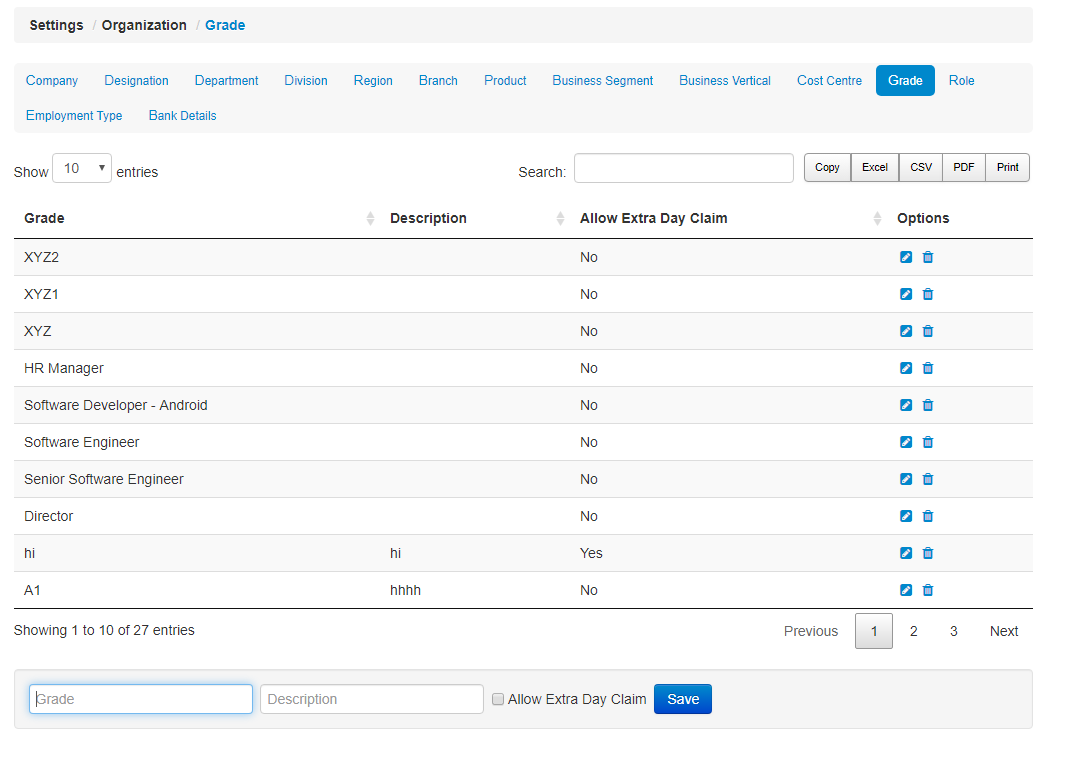Delete Senior Software Engineer grade
Viewport: 1072px width, 765px height.
(928, 479)
